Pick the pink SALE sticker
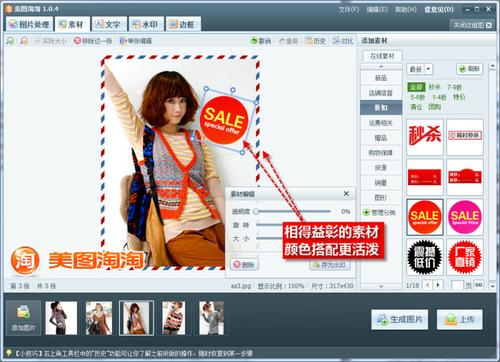Viewport: 500px width, 362px height. [x=465, y=217]
